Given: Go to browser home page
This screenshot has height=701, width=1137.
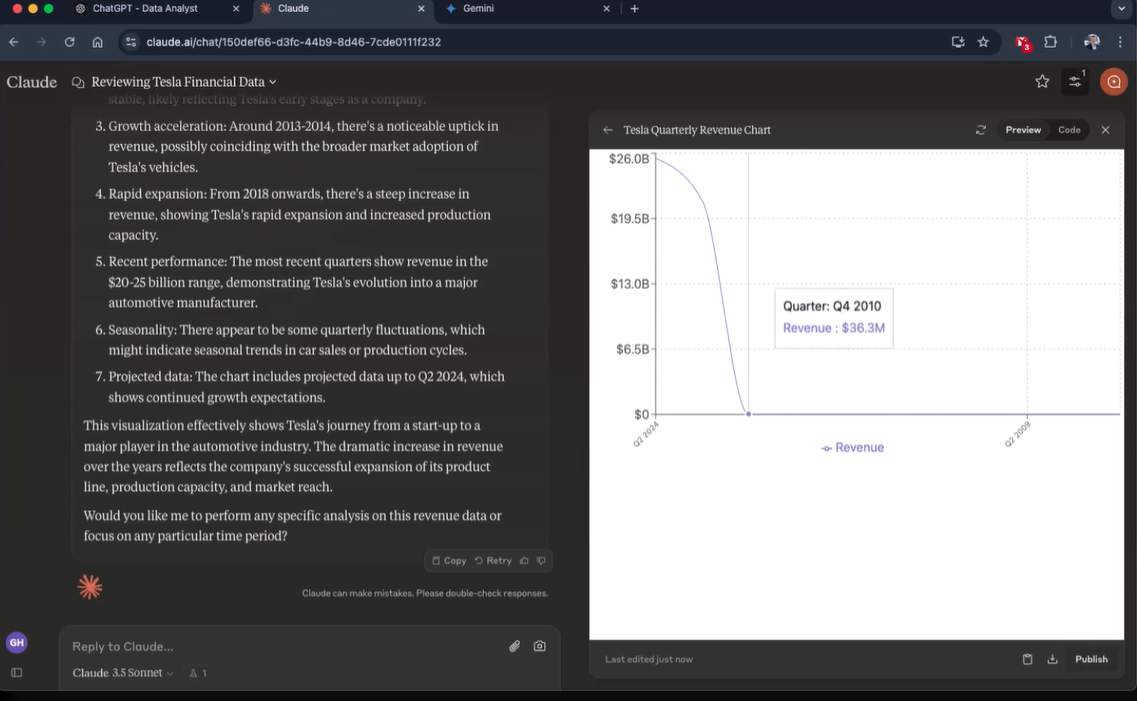Looking at the screenshot, I should point(97,42).
